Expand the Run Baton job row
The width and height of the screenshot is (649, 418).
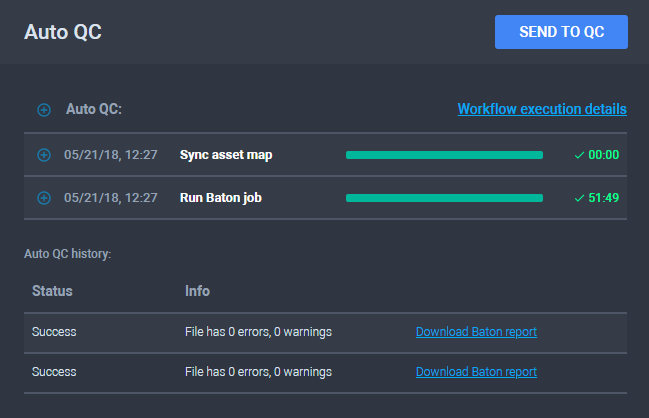[44, 198]
